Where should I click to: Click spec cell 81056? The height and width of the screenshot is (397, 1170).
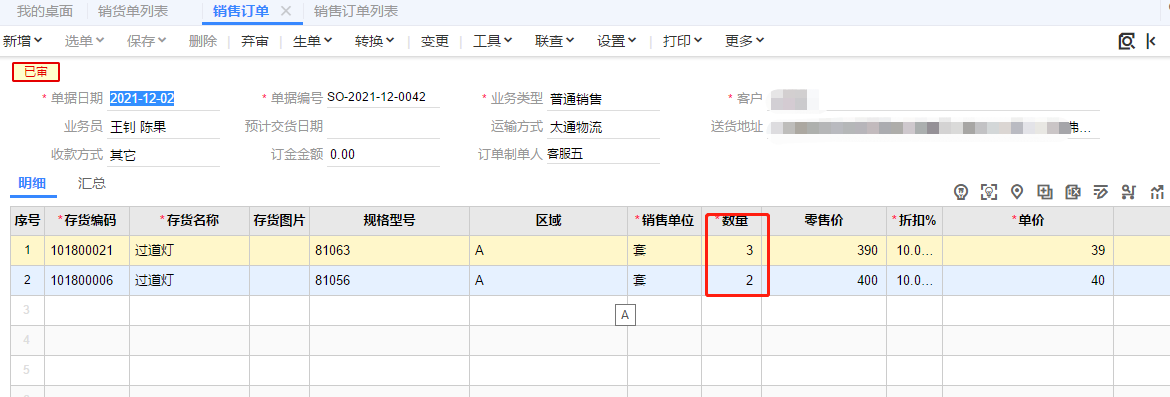point(390,281)
